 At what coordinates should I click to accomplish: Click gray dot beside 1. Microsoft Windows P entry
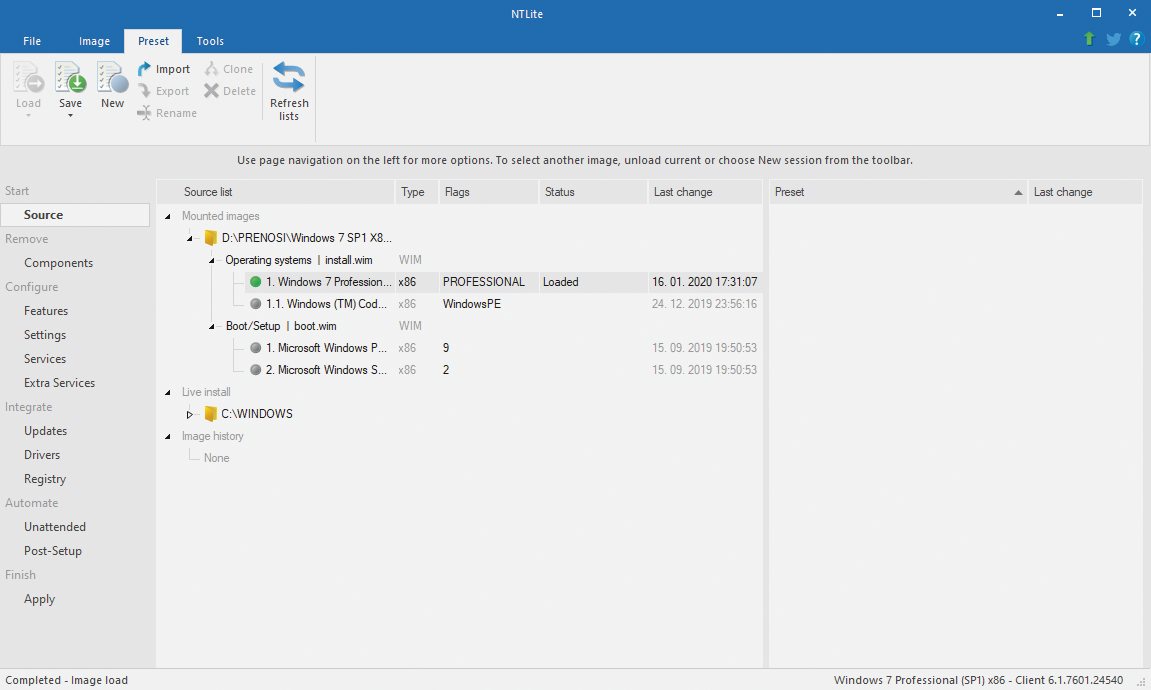(x=255, y=348)
